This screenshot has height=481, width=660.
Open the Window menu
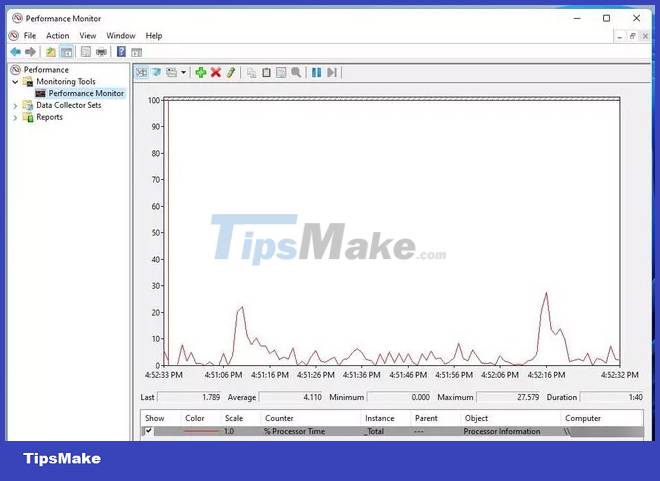(x=121, y=36)
